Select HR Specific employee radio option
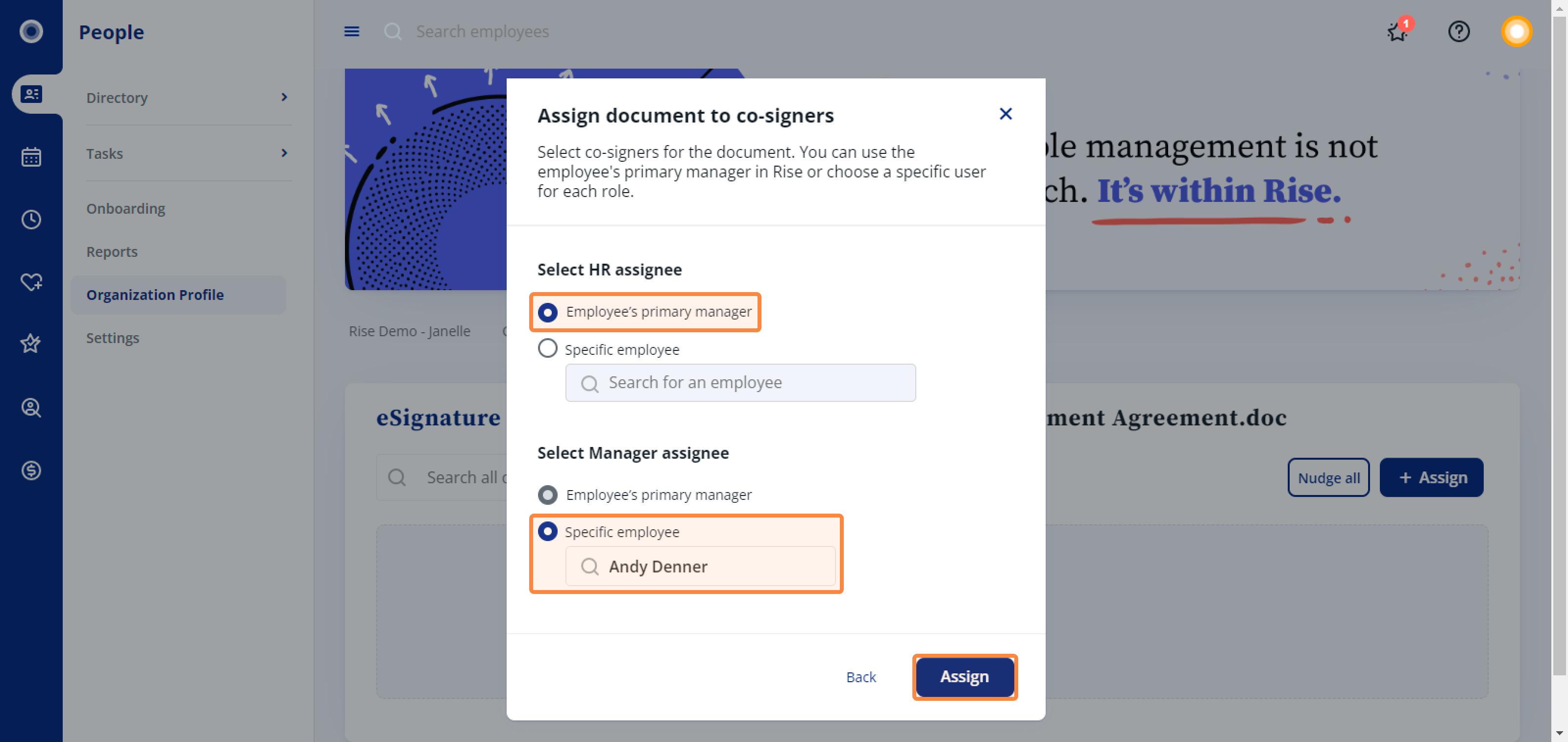The height and width of the screenshot is (742, 1568). 547,349
